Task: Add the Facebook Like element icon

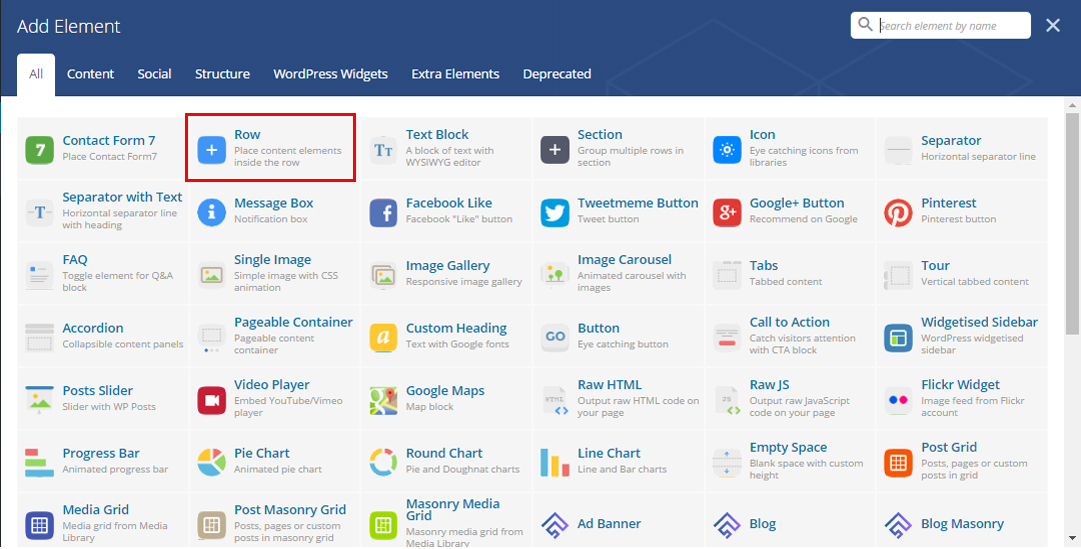Action: tap(383, 212)
